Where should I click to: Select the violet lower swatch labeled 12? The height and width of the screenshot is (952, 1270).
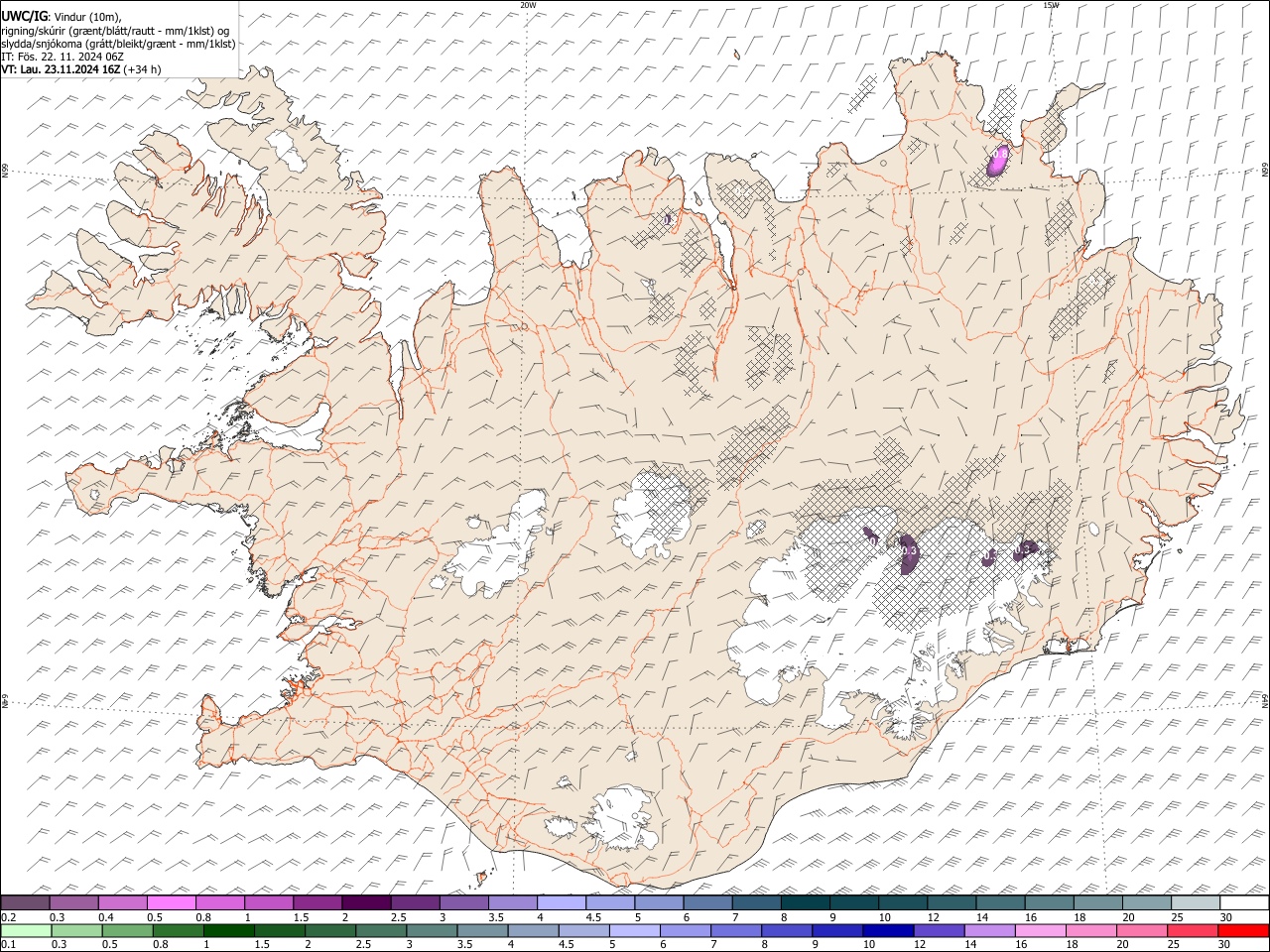coord(940,930)
